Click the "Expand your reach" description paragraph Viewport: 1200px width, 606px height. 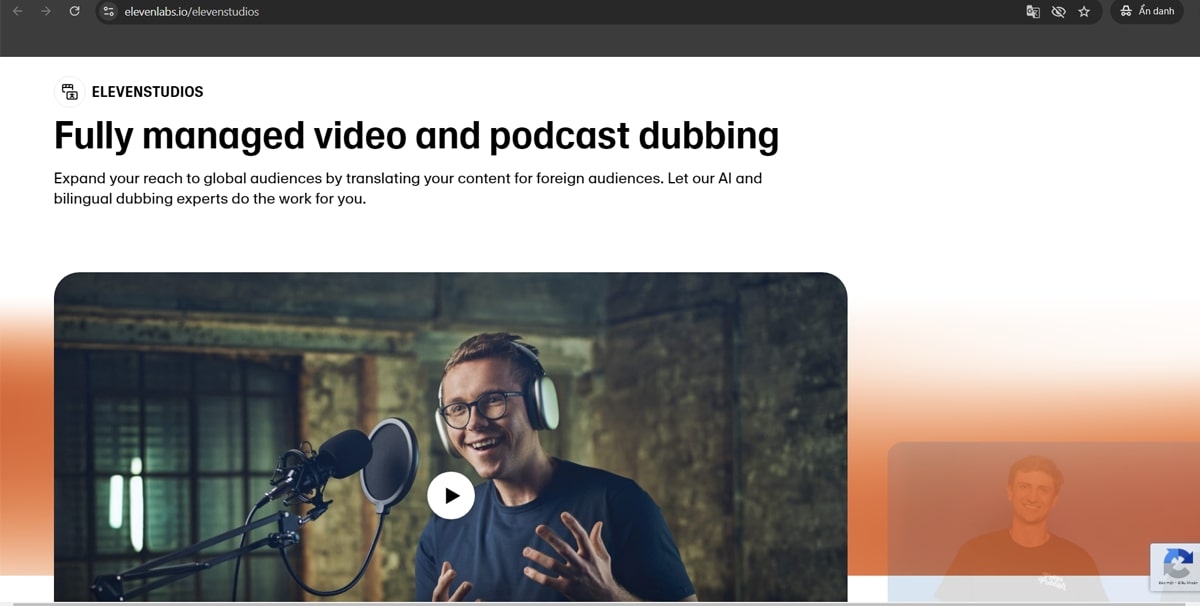pyautogui.click(x=408, y=188)
